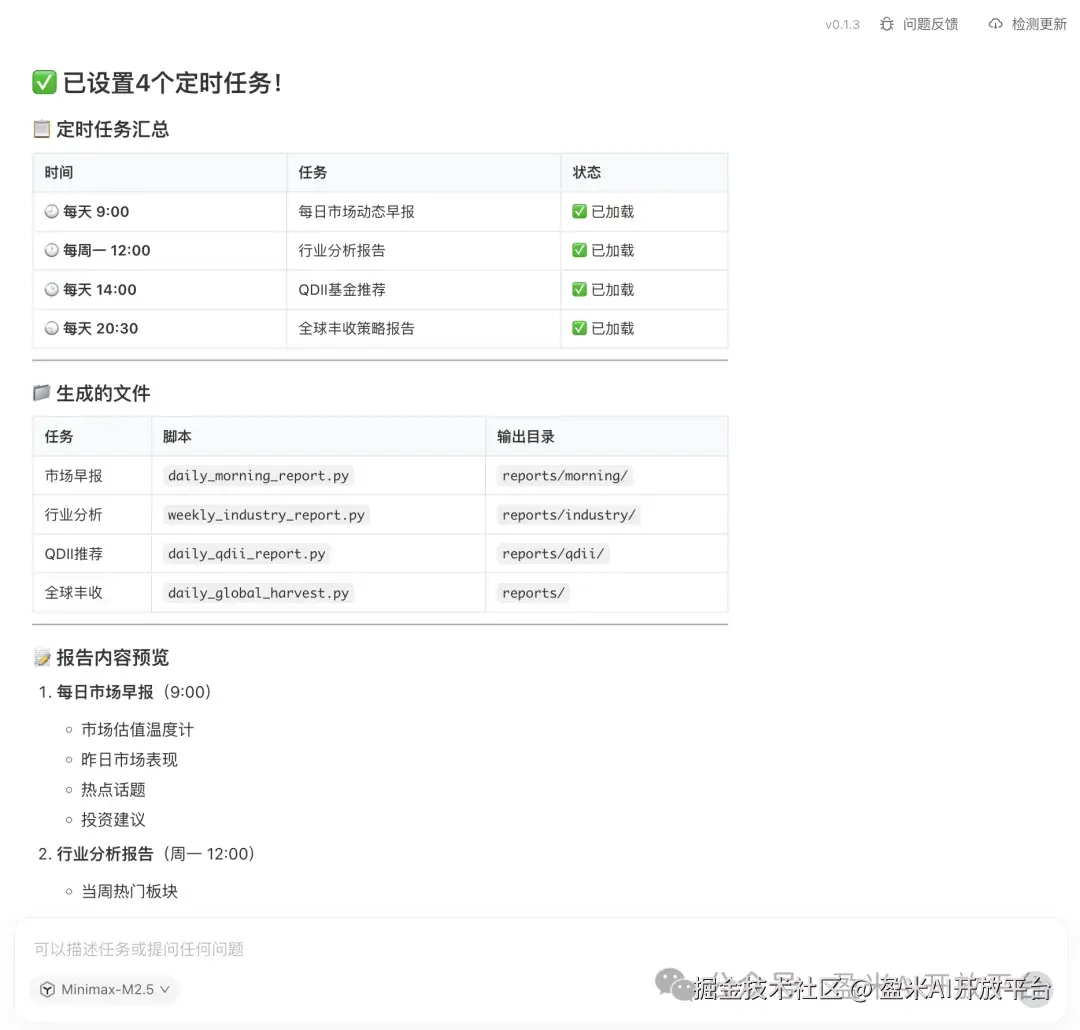This screenshot has height=1030, width=1080.
Task: Open the Minimax-M2.5 model dropdown
Action: point(103,989)
